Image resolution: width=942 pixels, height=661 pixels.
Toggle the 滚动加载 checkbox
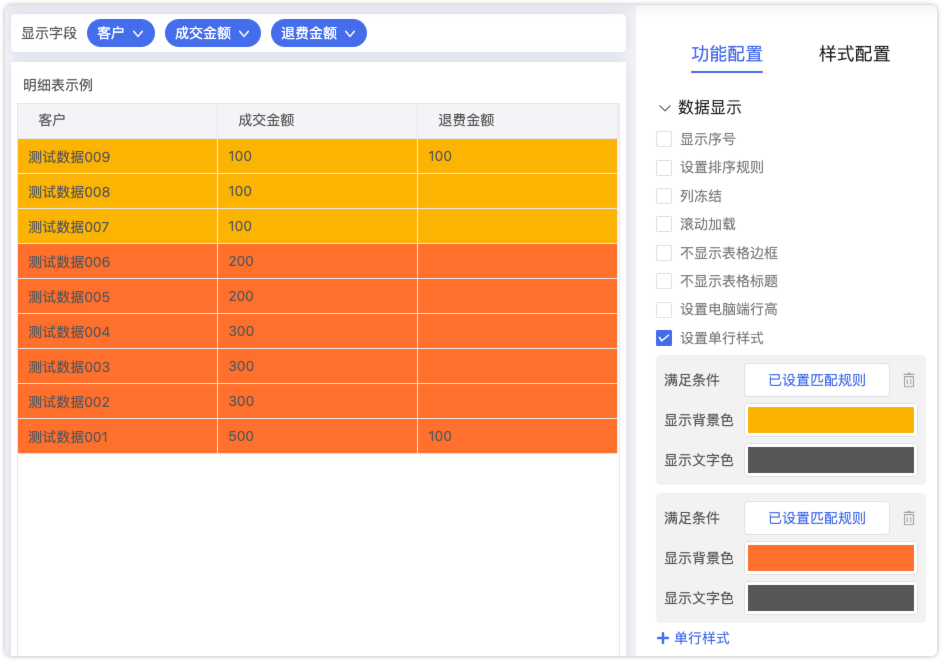coord(664,224)
